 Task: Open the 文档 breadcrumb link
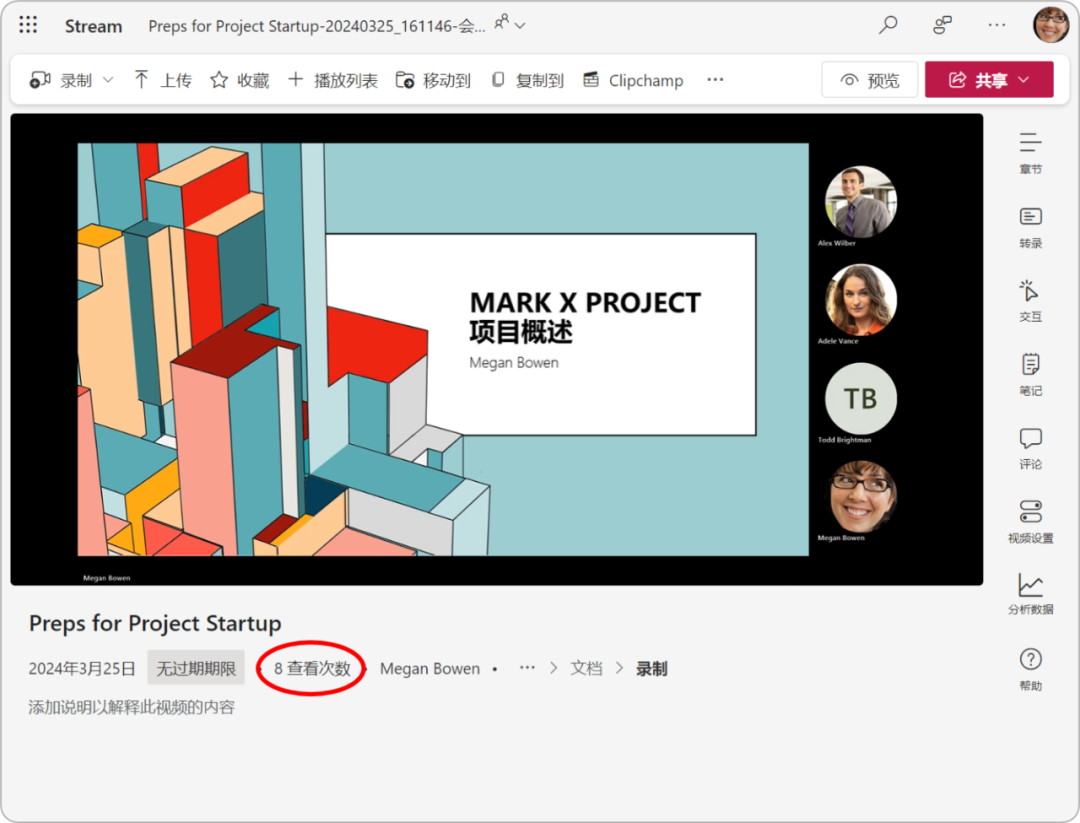[x=586, y=668]
